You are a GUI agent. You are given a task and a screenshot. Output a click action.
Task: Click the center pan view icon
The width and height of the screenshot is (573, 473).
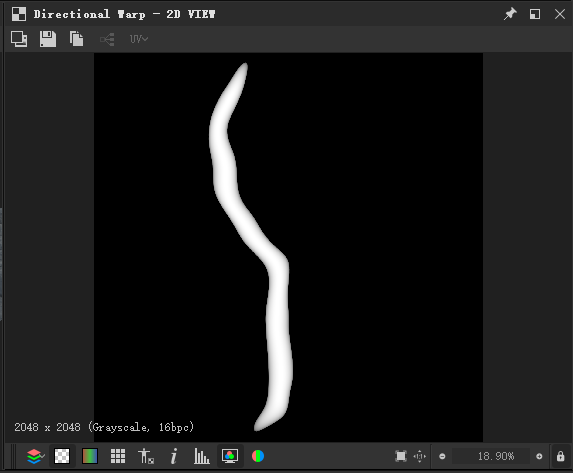click(420, 456)
